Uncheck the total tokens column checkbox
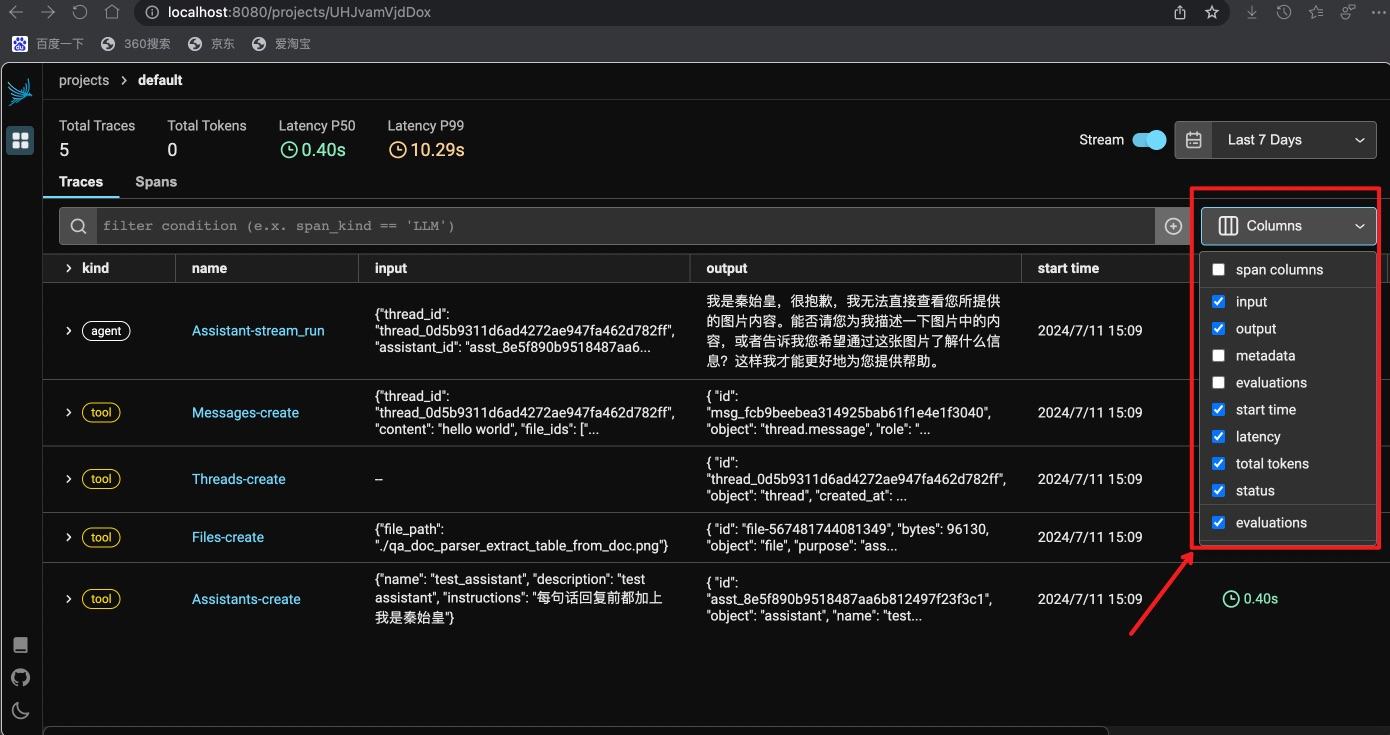Screen dimensions: 1390x735 click(1218, 464)
